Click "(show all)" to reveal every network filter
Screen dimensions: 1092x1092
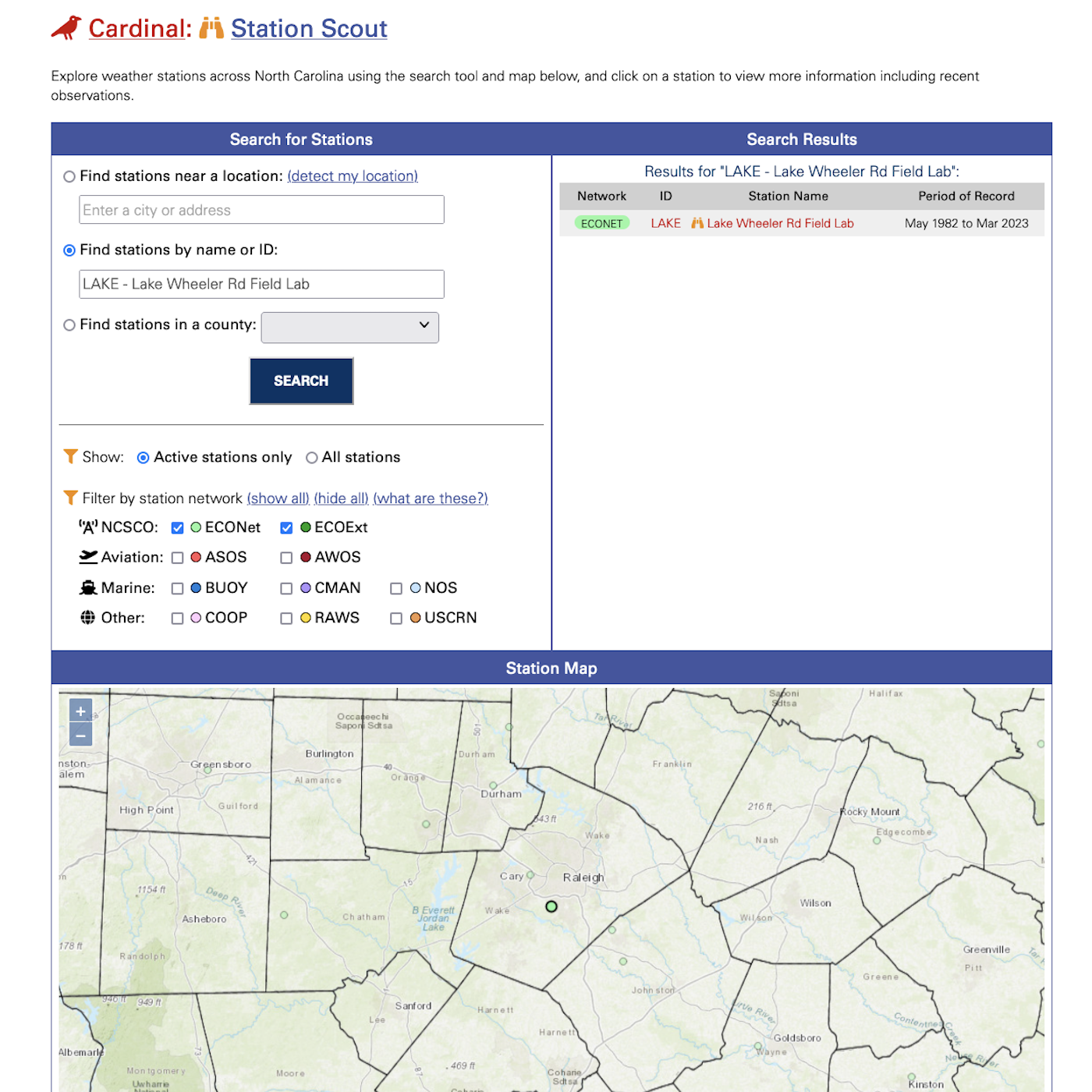[278, 498]
